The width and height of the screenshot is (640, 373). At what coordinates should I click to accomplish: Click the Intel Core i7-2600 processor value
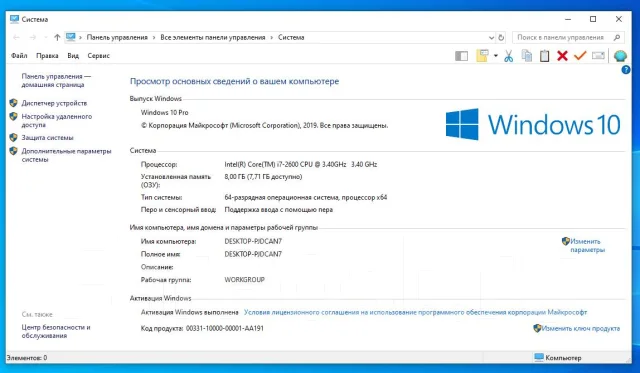pos(300,164)
